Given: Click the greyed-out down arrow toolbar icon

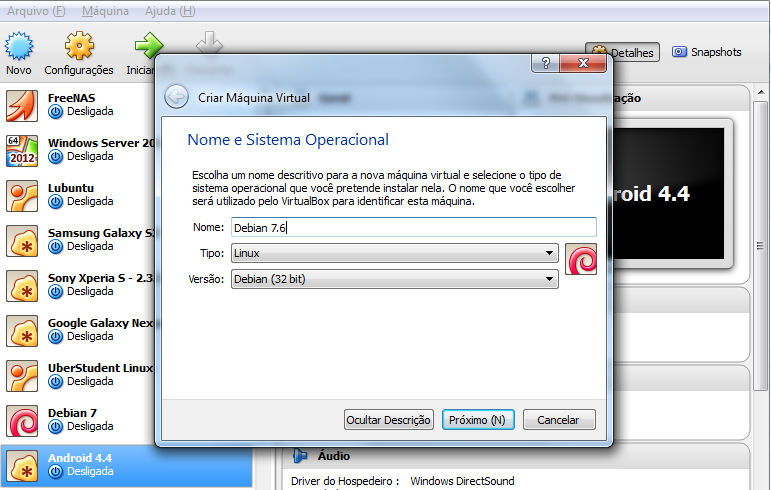Looking at the screenshot, I should [x=209, y=43].
